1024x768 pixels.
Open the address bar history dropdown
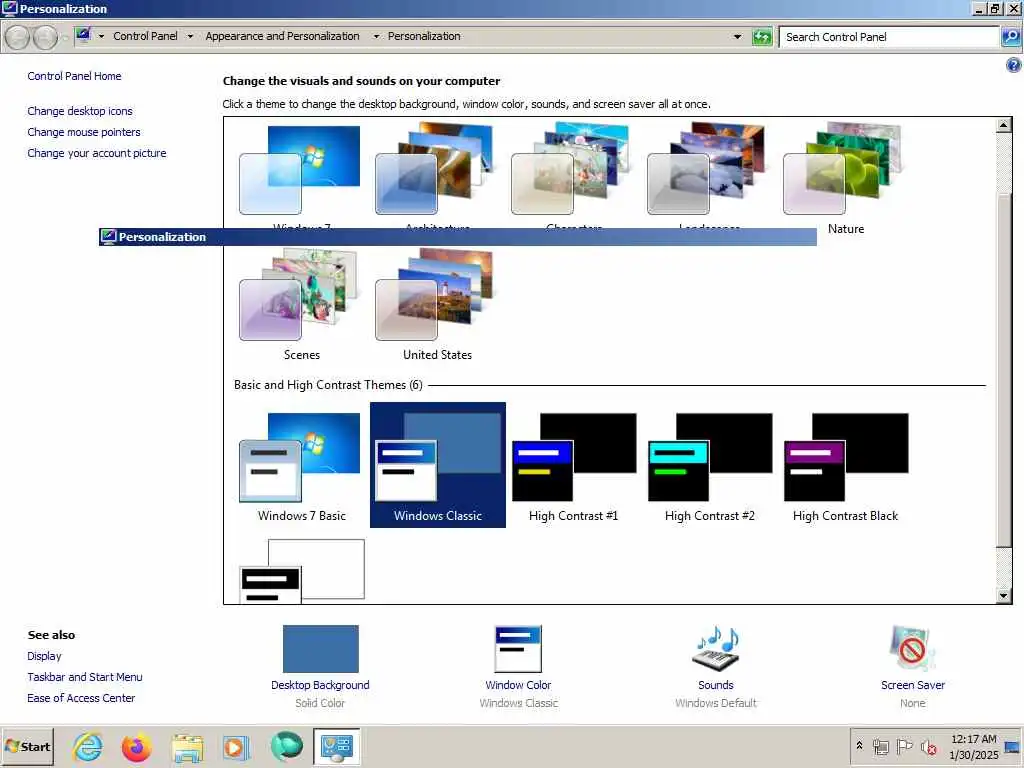[737, 37]
